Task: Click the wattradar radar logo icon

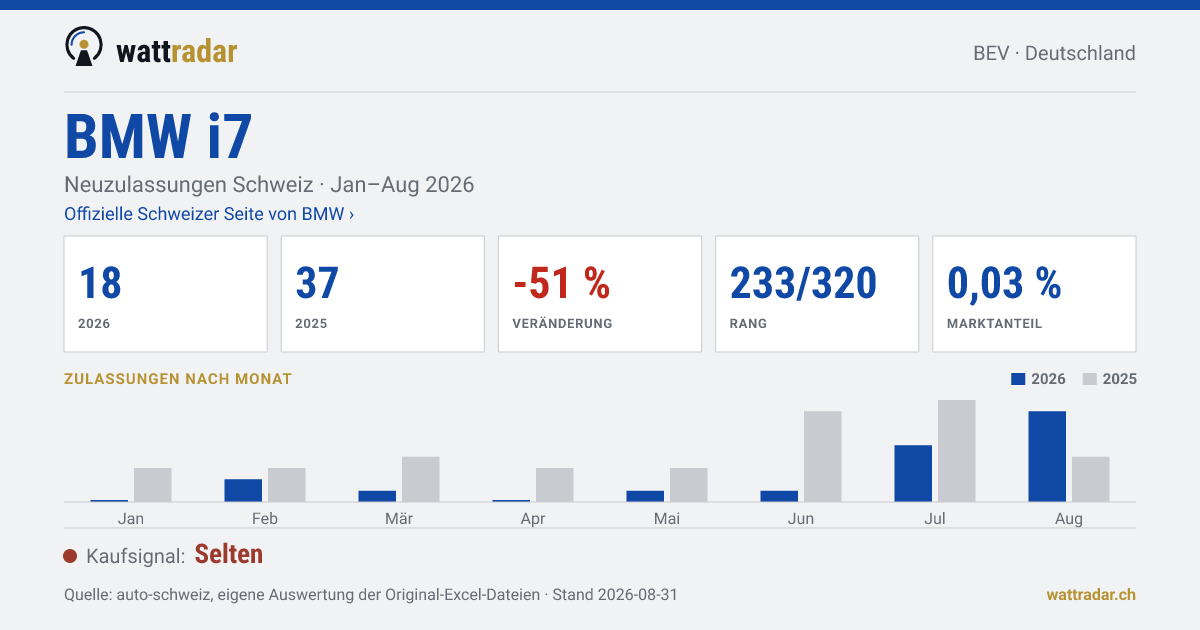Action: click(84, 47)
